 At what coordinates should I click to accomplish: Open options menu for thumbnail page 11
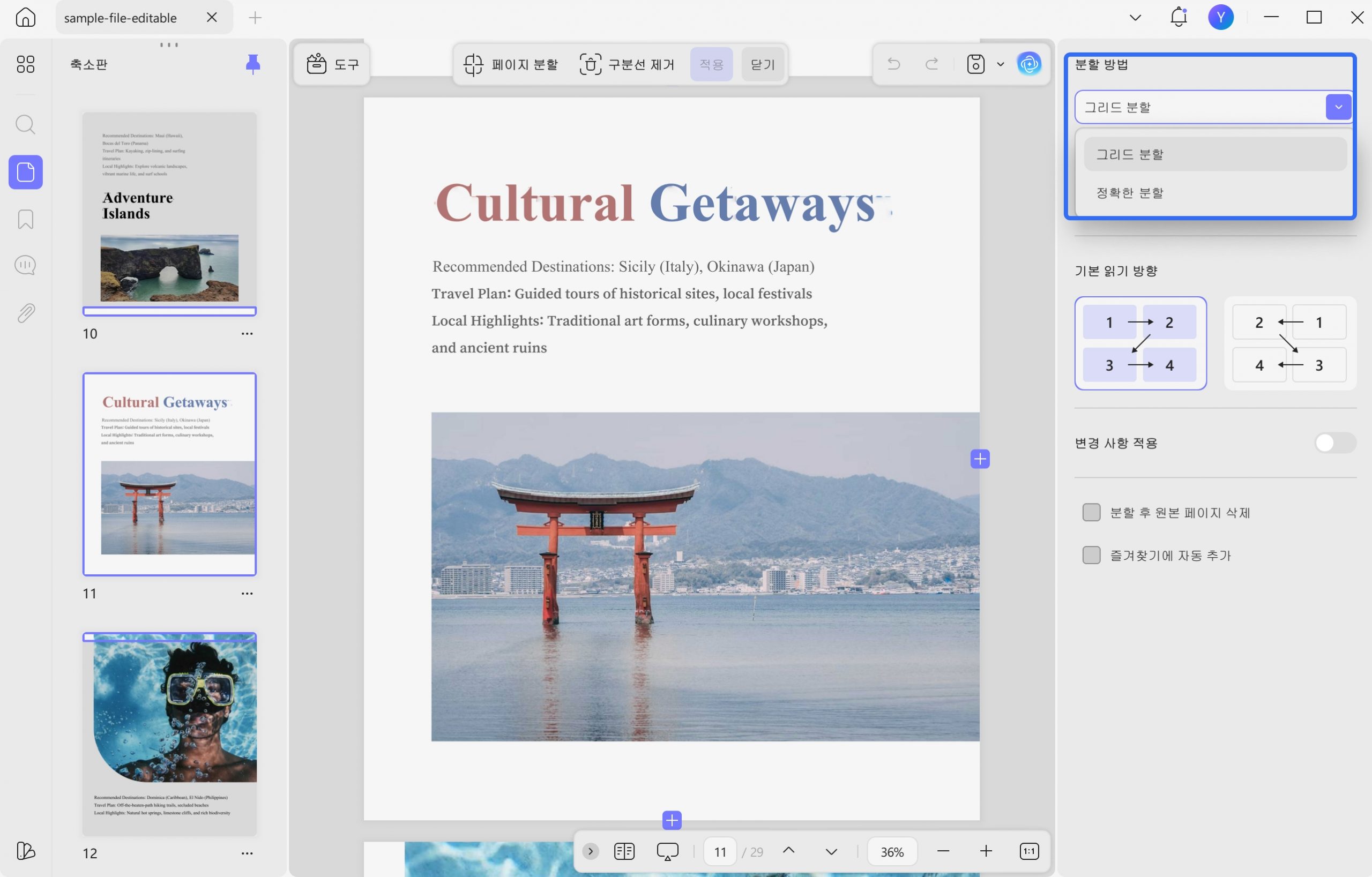[x=247, y=594]
